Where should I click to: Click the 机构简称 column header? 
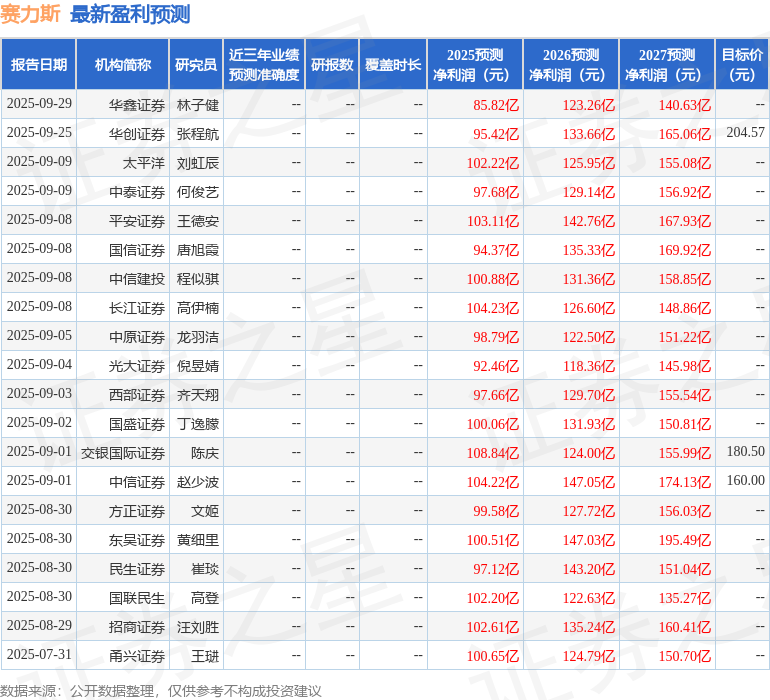click(123, 65)
